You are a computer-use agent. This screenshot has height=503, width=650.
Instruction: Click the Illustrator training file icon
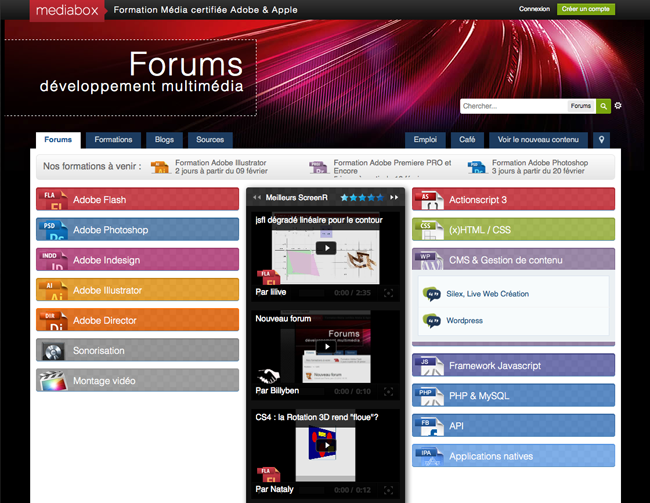tap(160, 167)
